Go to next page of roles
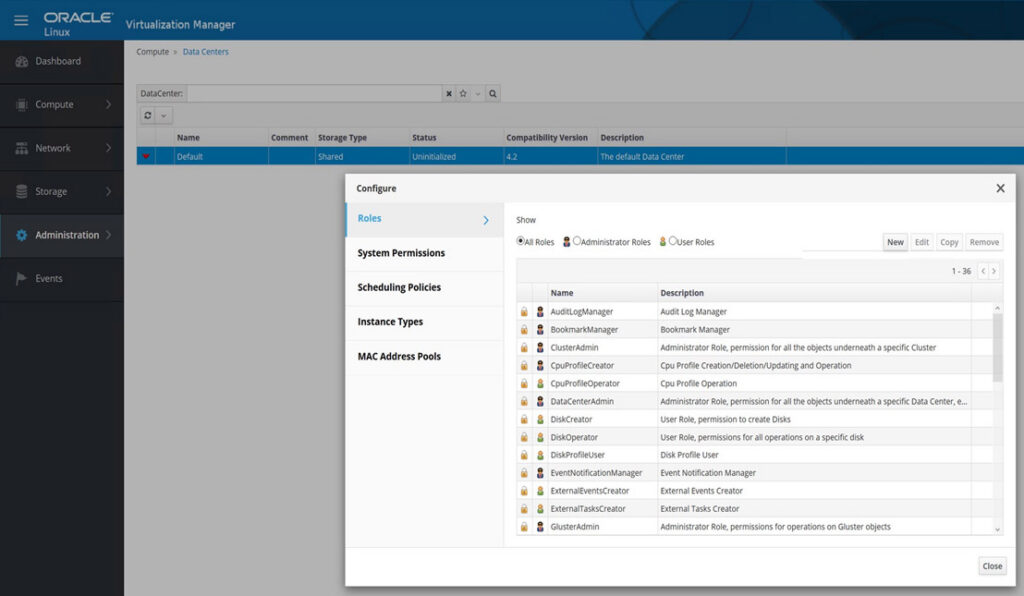Screen dimensions: 1024x596 click(993, 271)
